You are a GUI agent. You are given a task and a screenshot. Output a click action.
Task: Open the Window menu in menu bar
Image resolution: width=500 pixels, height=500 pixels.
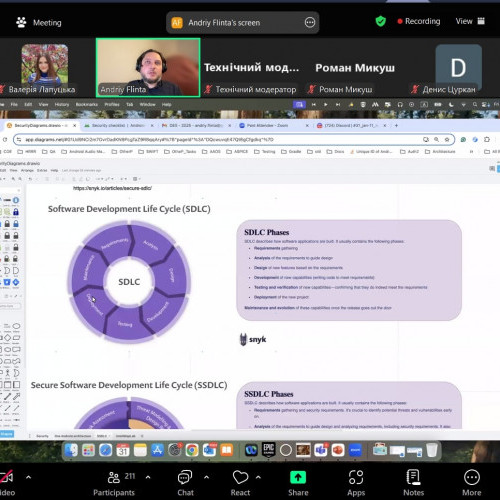(x=147, y=104)
